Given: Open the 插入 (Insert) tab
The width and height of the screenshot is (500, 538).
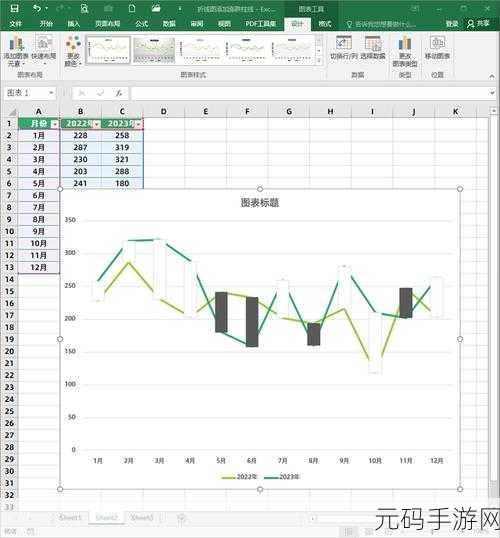Looking at the screenshot, I should 73,24.
